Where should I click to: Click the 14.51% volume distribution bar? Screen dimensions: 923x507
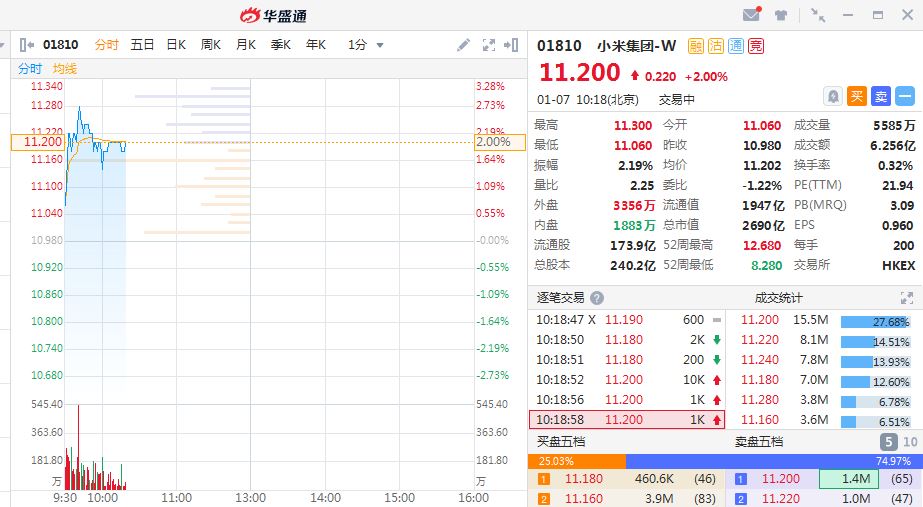point(875,342)
